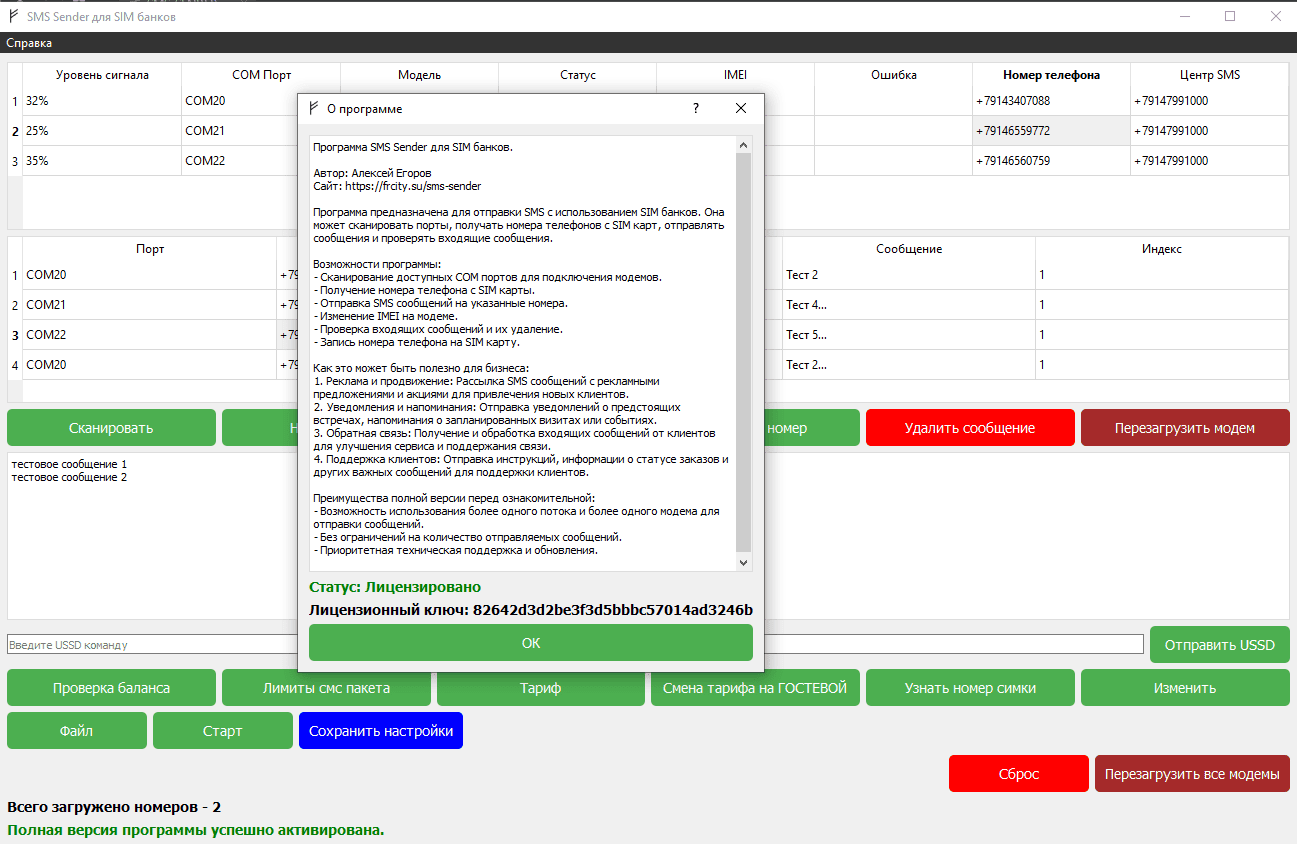Click the Индекс column header
Screen dimensions: 1297x844
pos(1162,249)
